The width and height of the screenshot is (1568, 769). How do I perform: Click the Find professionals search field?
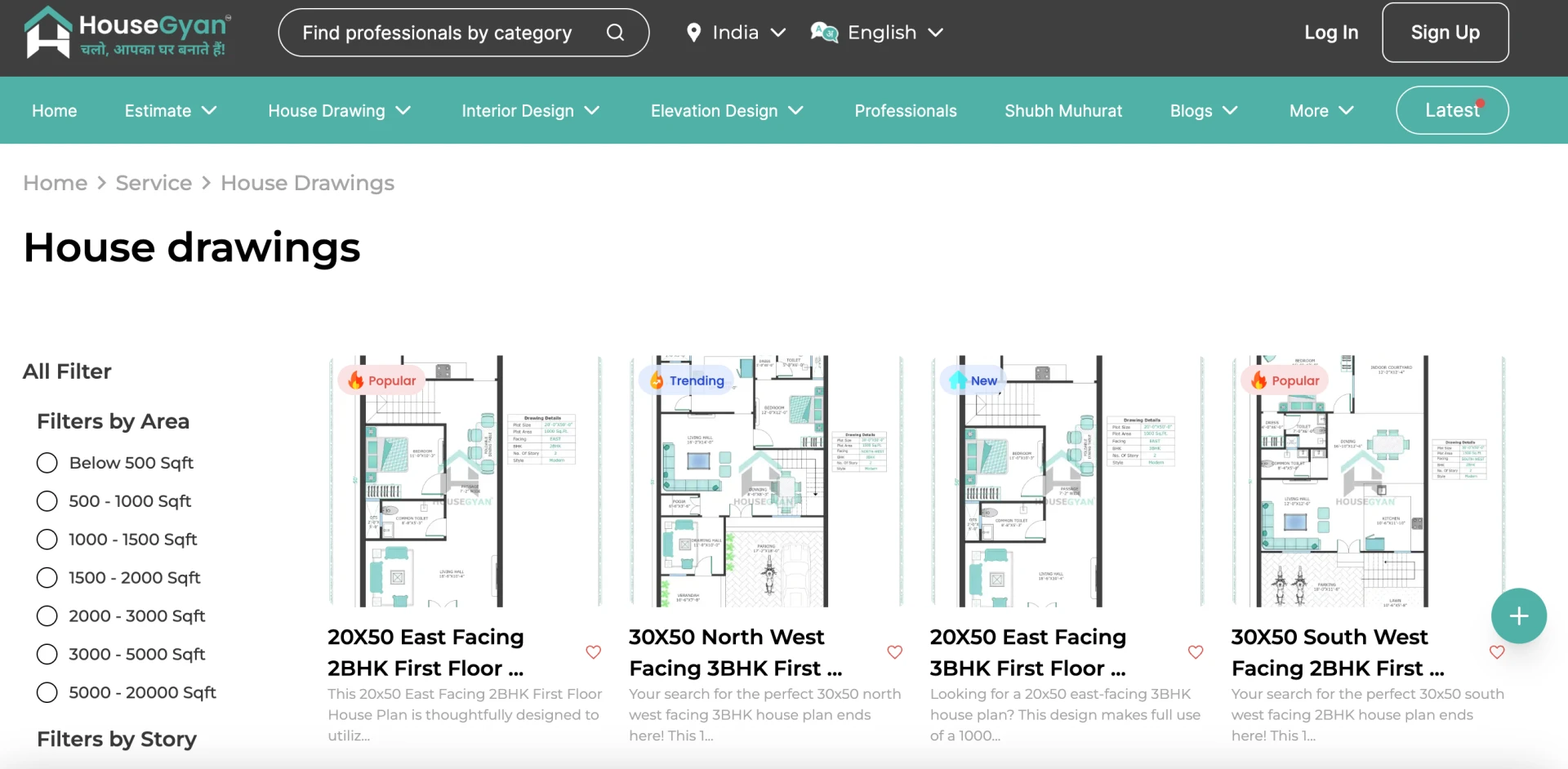click(437, 33)
